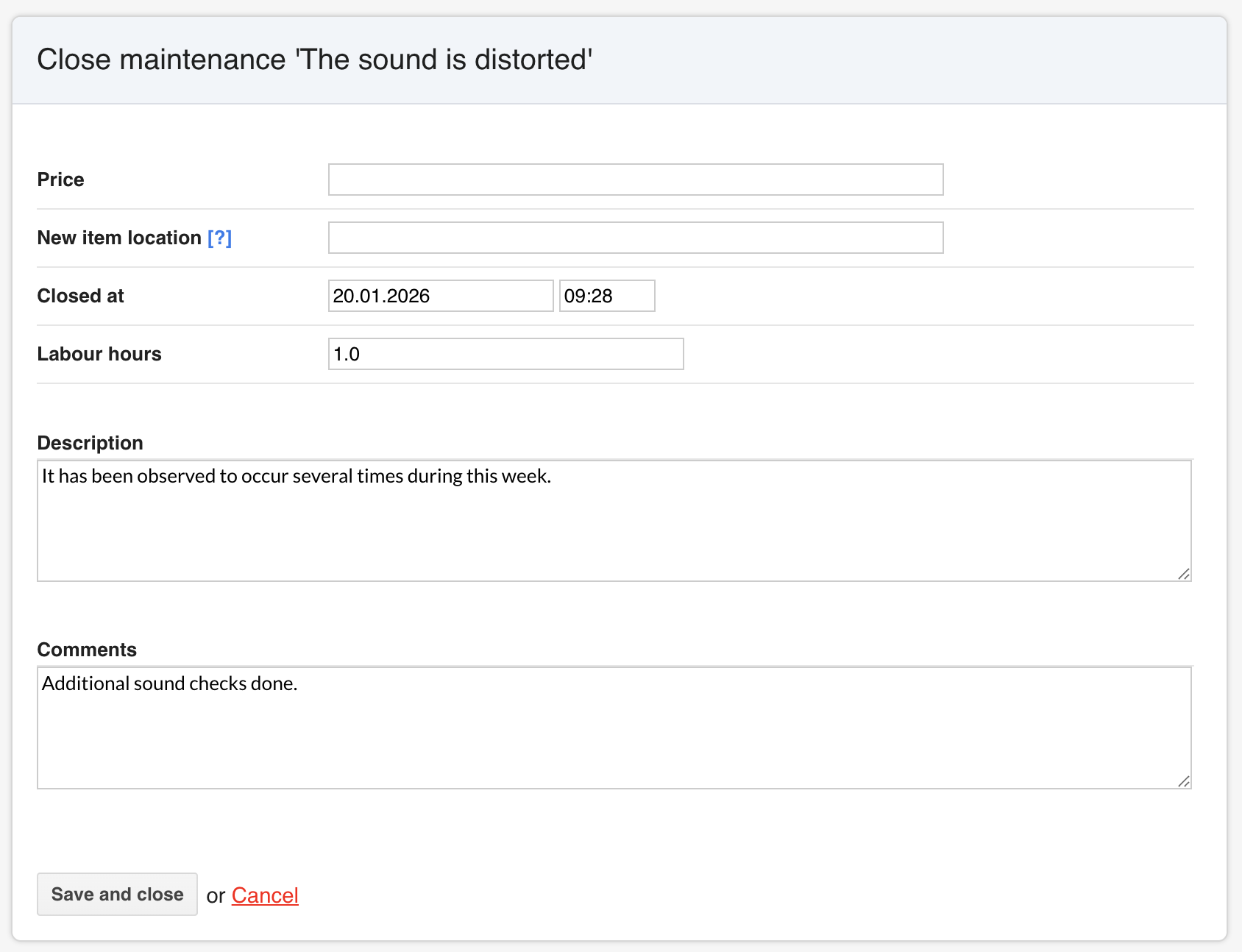Click inside the Description text area
The image size is (1242, 952).
[614, 521]
